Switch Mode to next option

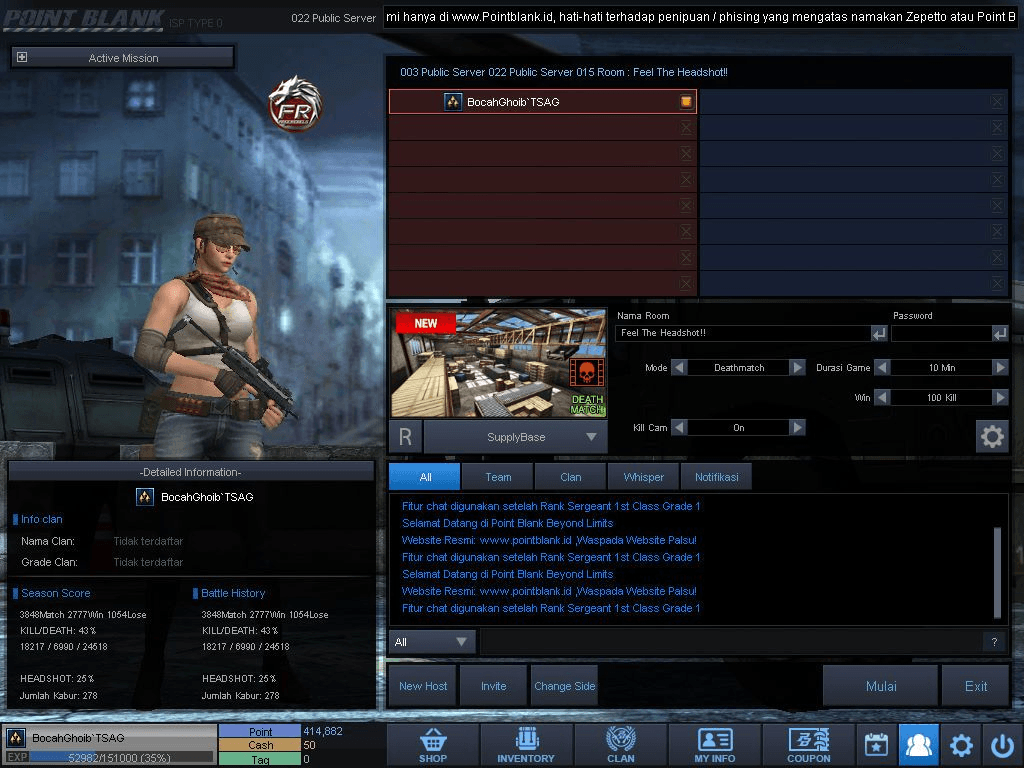click(797, 368)
